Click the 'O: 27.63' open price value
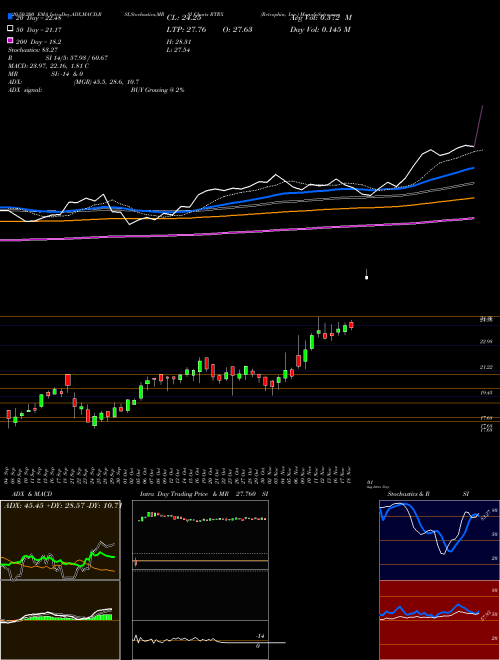500x660 pixels. click(237, 29)
